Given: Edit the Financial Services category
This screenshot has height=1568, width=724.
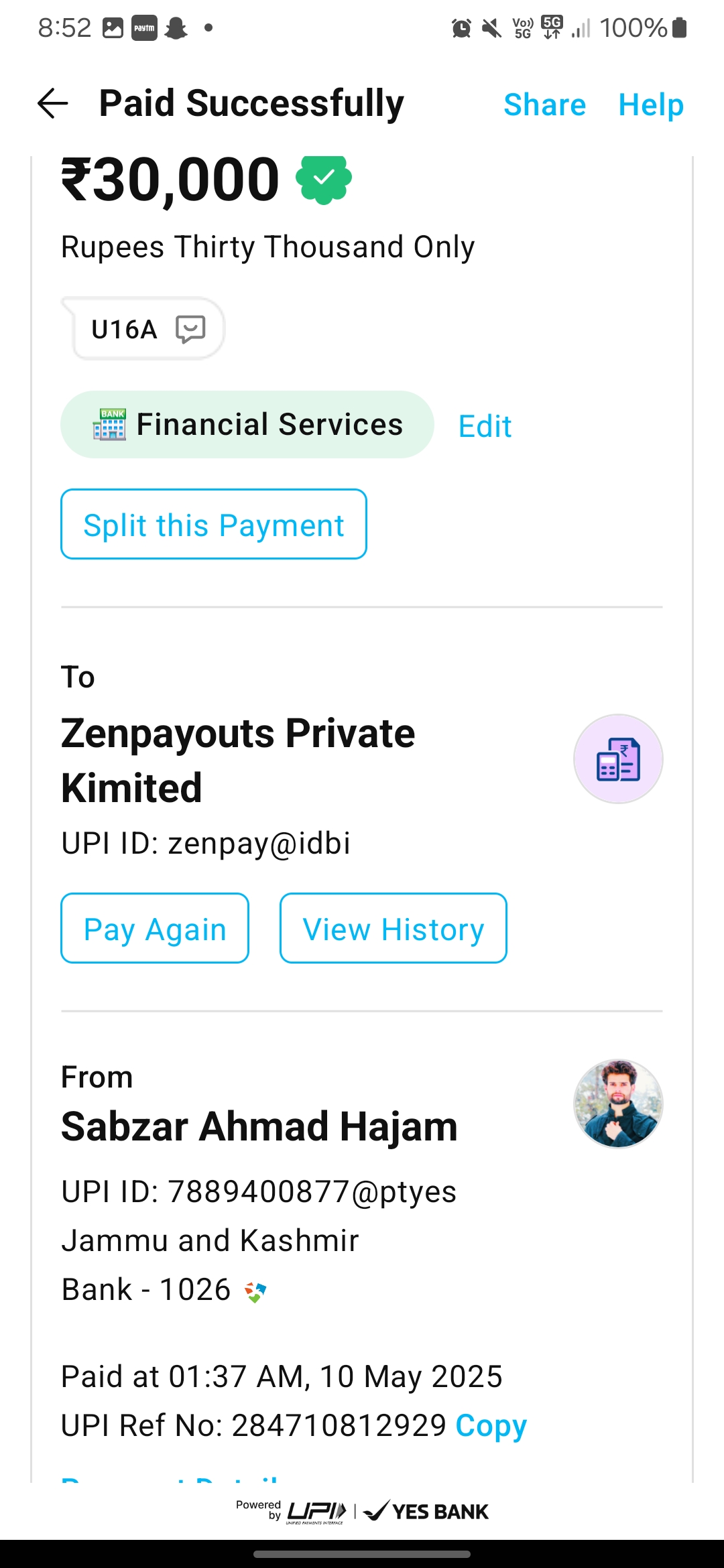Looking at the screenshot, I should pyautogui.click(x=485, y=426).
